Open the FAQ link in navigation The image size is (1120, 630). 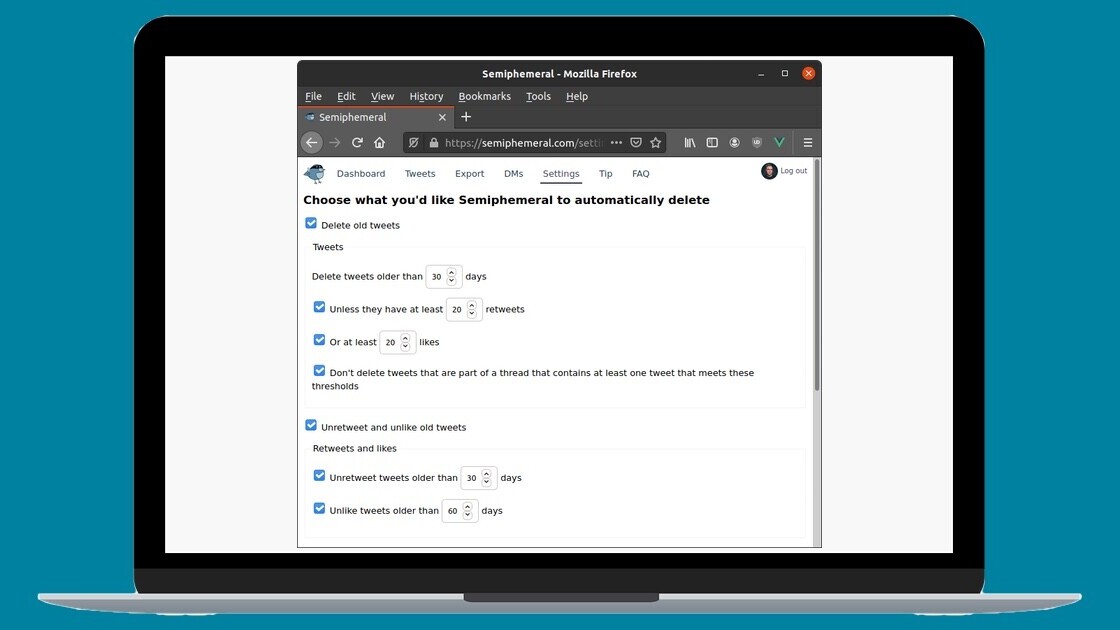641,174
